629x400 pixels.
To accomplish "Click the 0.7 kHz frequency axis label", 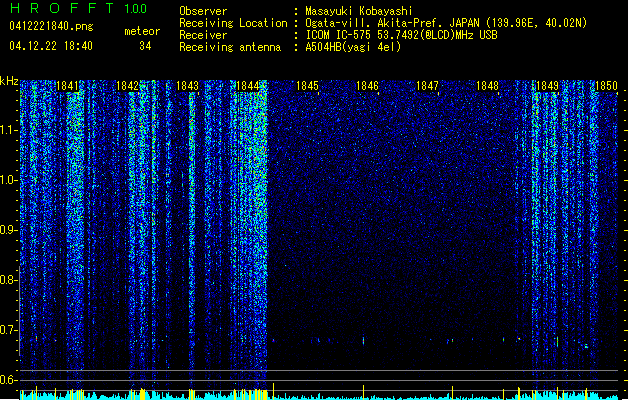I will point(9,330).
